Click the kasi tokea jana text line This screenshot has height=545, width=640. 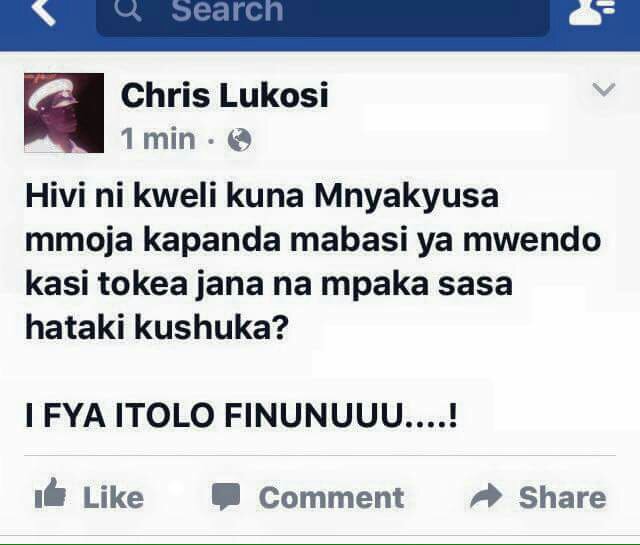point(269,284)
